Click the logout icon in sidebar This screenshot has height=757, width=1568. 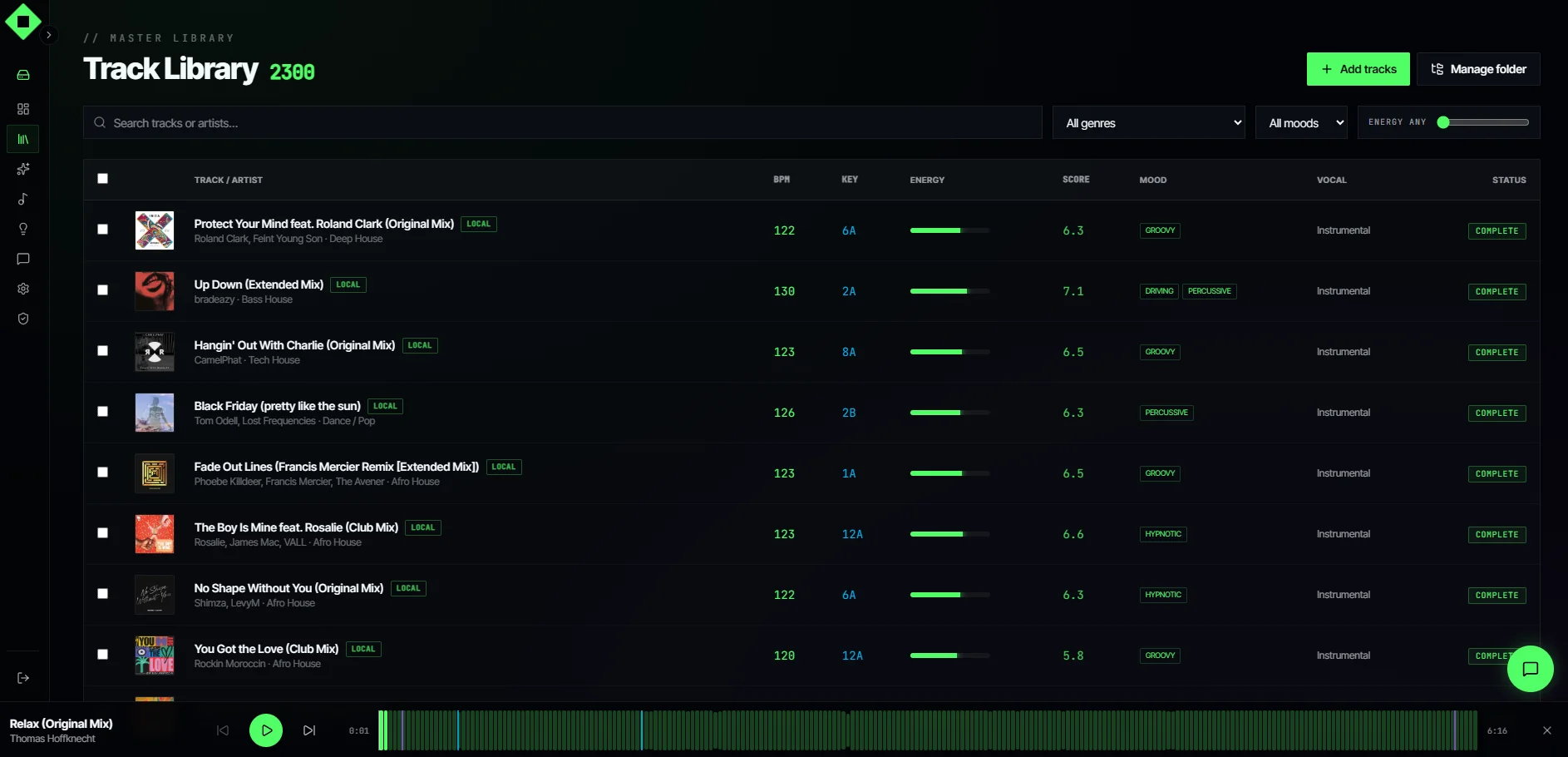(23, 678)
